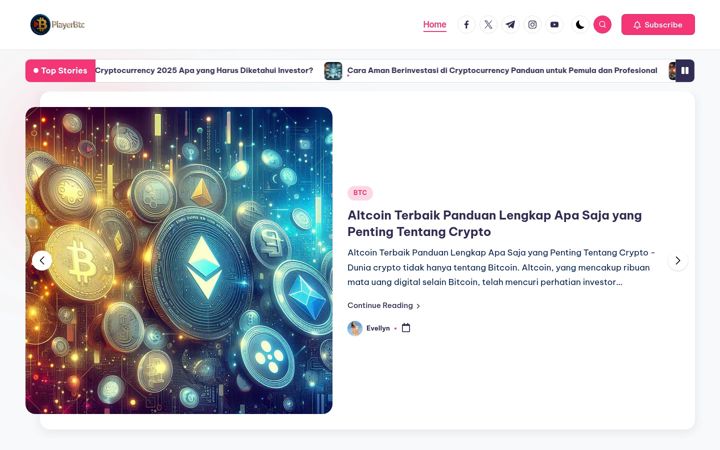
Task: Go to the previous slide arrow
Action: click(x=42, y=260)
